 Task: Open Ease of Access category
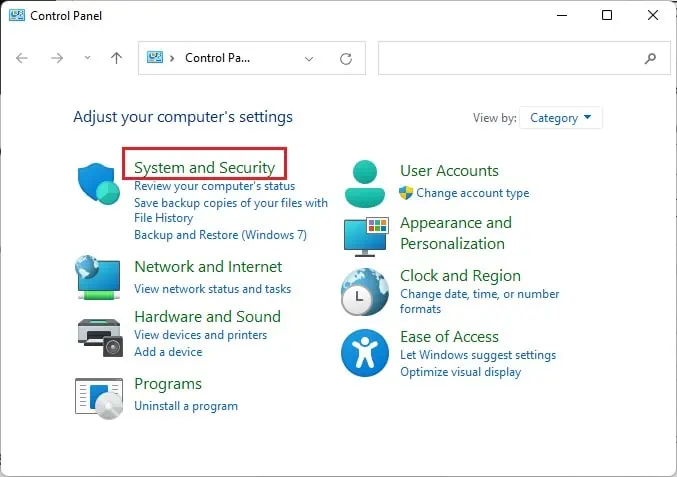coord(449,337)
